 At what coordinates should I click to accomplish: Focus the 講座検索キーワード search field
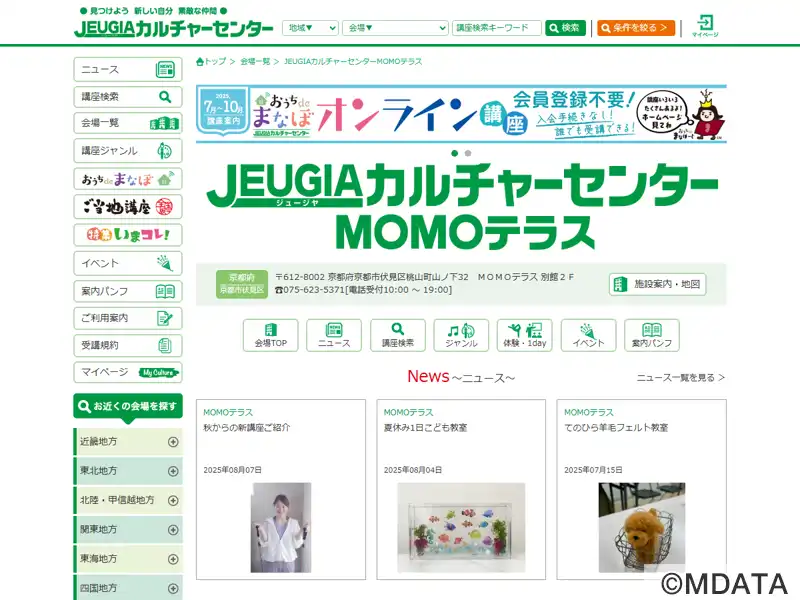(x=496, y=28)
